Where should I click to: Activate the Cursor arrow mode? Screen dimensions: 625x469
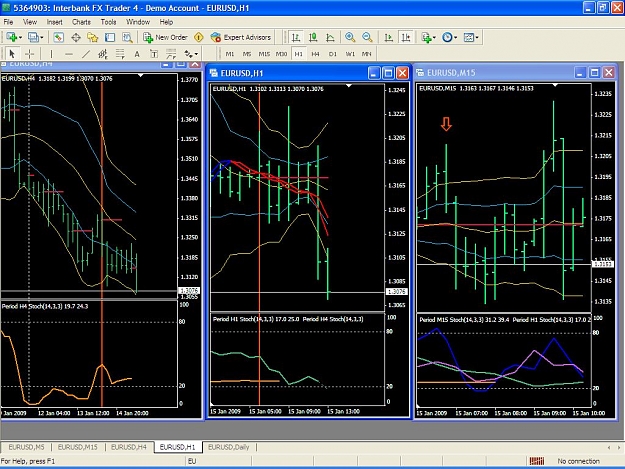(12, 54)
